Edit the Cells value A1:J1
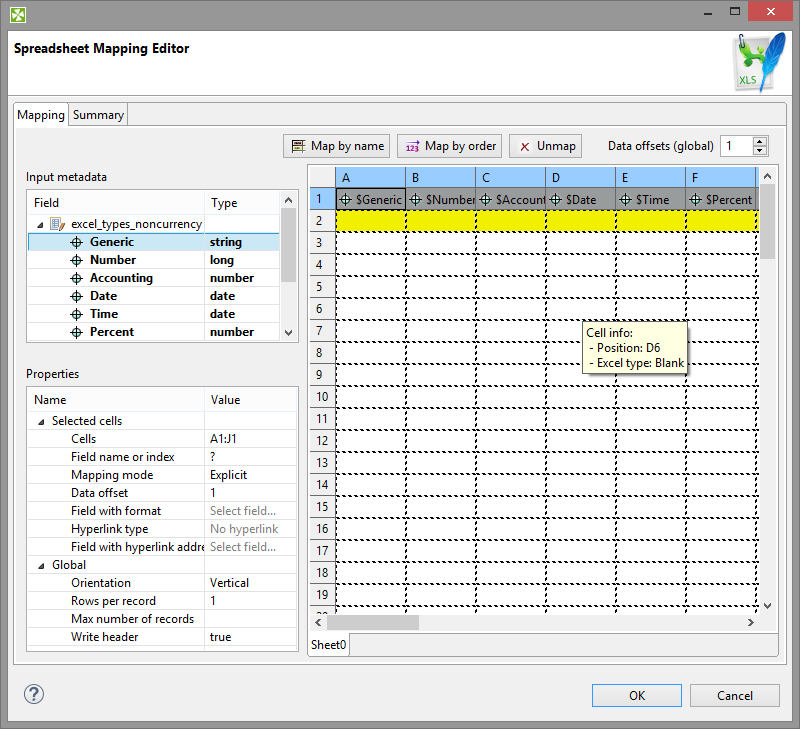The height and width of the screenshot is (729, 800). (x=250, y=439)
